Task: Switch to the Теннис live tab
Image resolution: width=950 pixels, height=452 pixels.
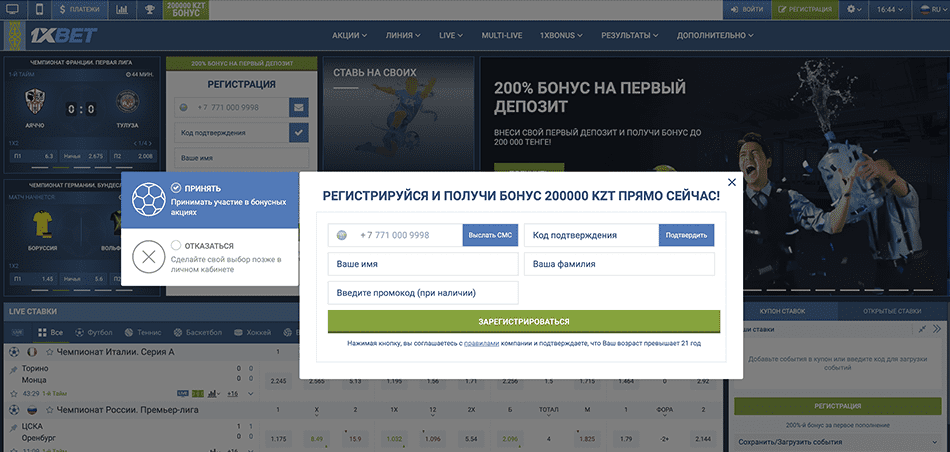Action: tap(142, 333)
